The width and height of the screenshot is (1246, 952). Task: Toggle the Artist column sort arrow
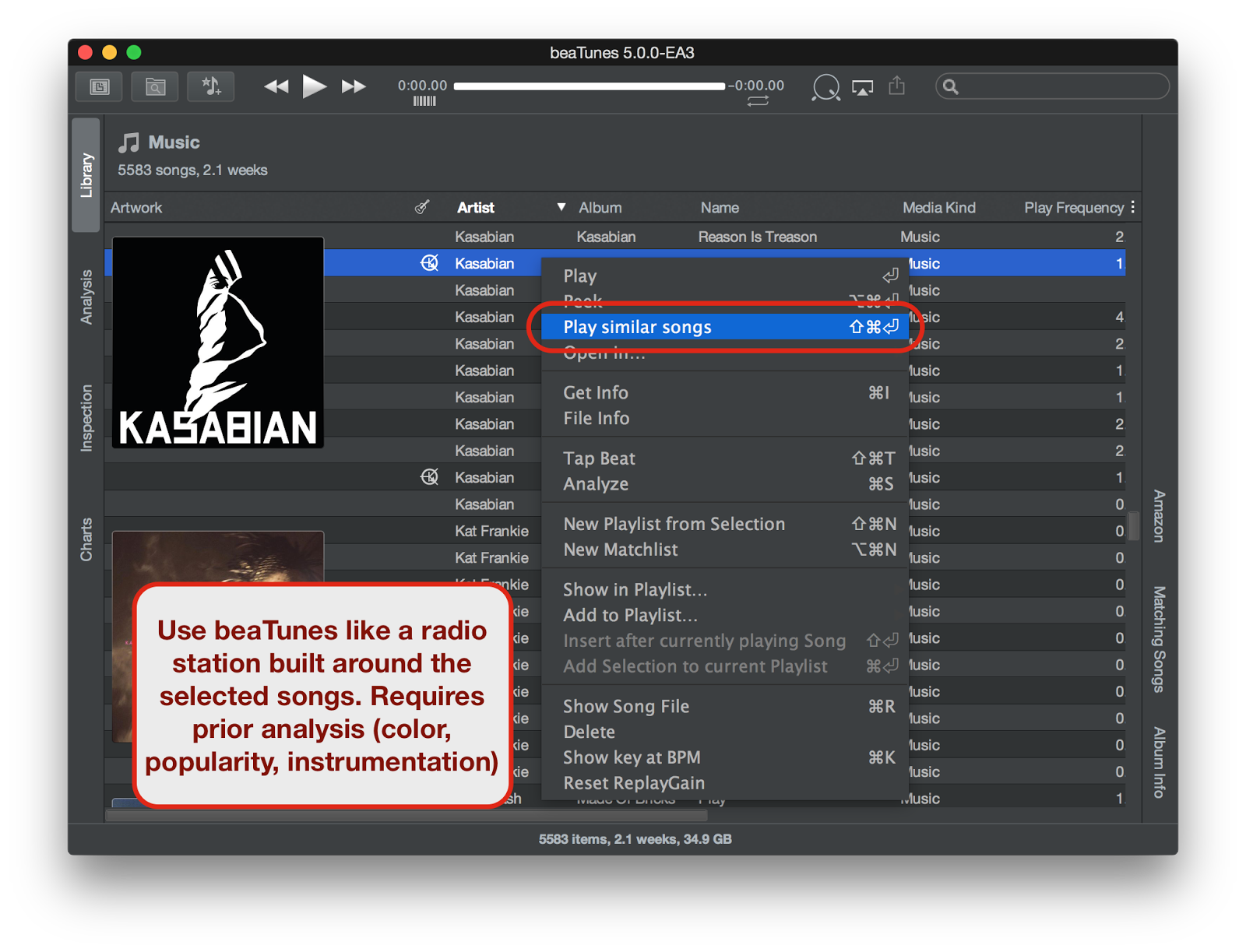pos(561,207)
